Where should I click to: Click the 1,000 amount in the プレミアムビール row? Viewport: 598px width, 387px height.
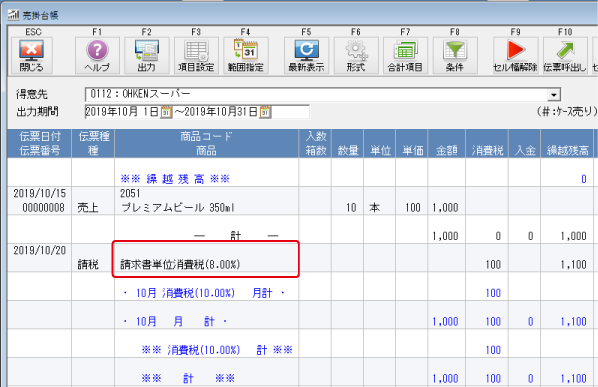[445, 208]
